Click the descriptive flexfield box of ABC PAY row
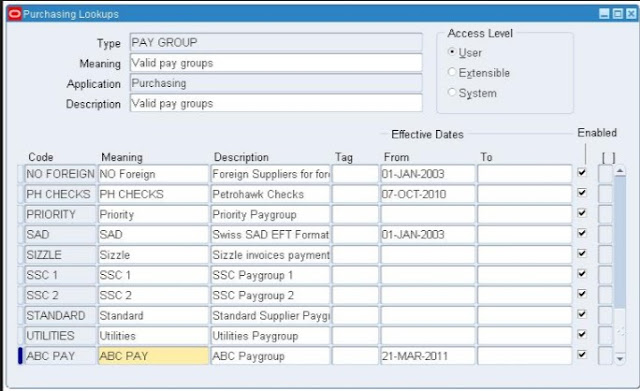This screenshot has width=640, height=391. 605,356
